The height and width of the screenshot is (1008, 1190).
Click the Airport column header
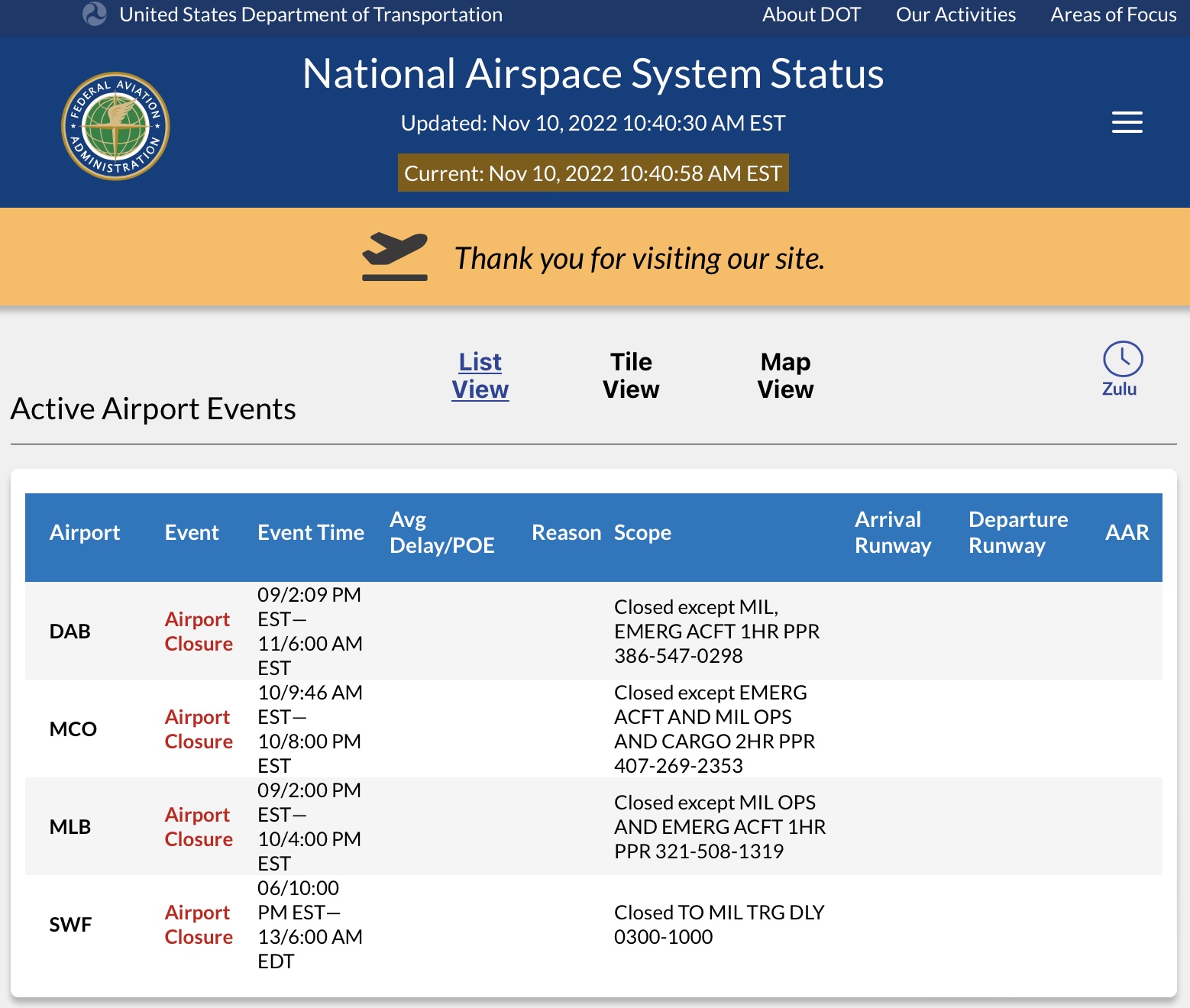click(x=85, y=532)
